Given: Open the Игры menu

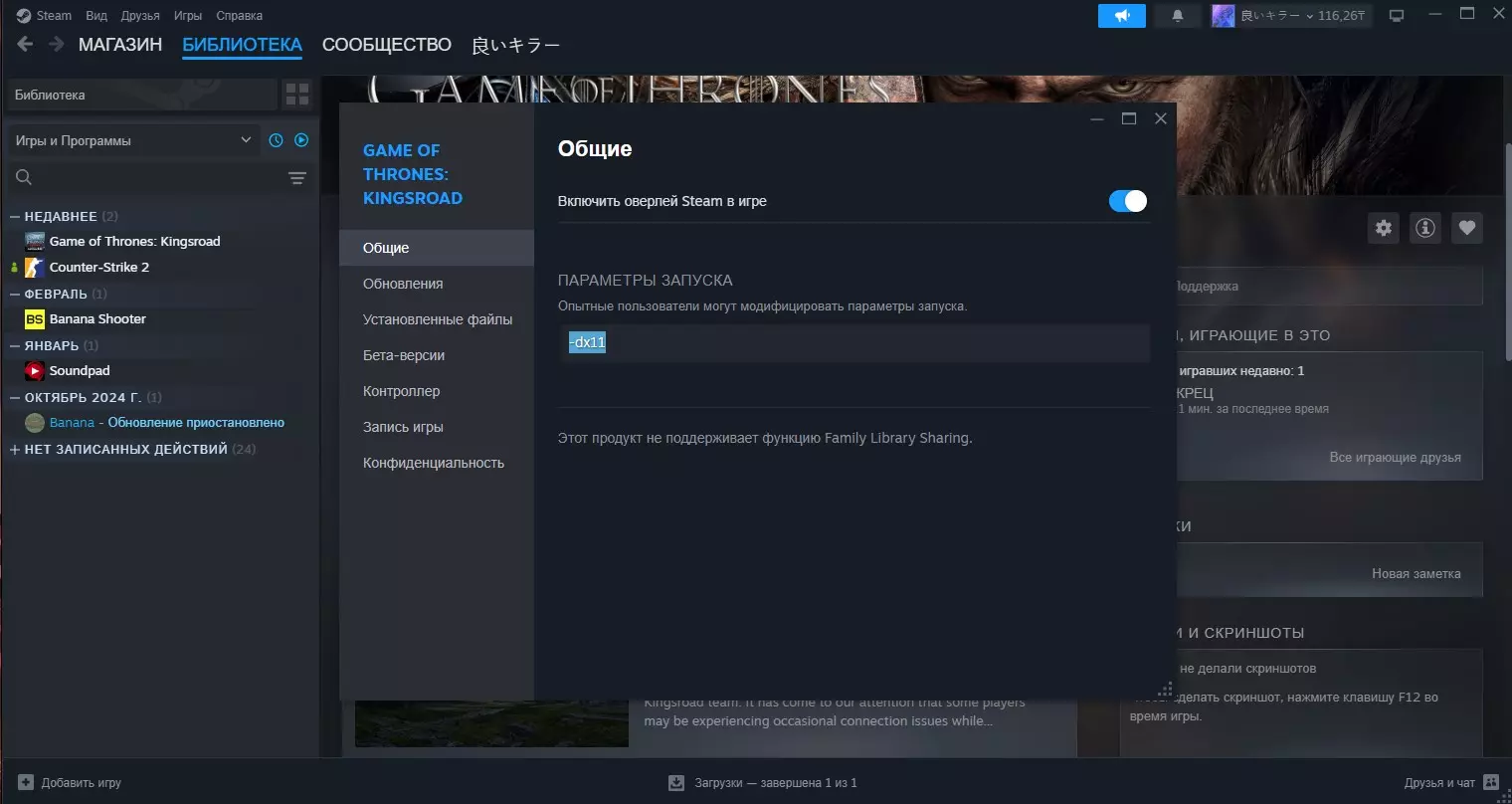Looking at the screenshot, I should point(188,15).
